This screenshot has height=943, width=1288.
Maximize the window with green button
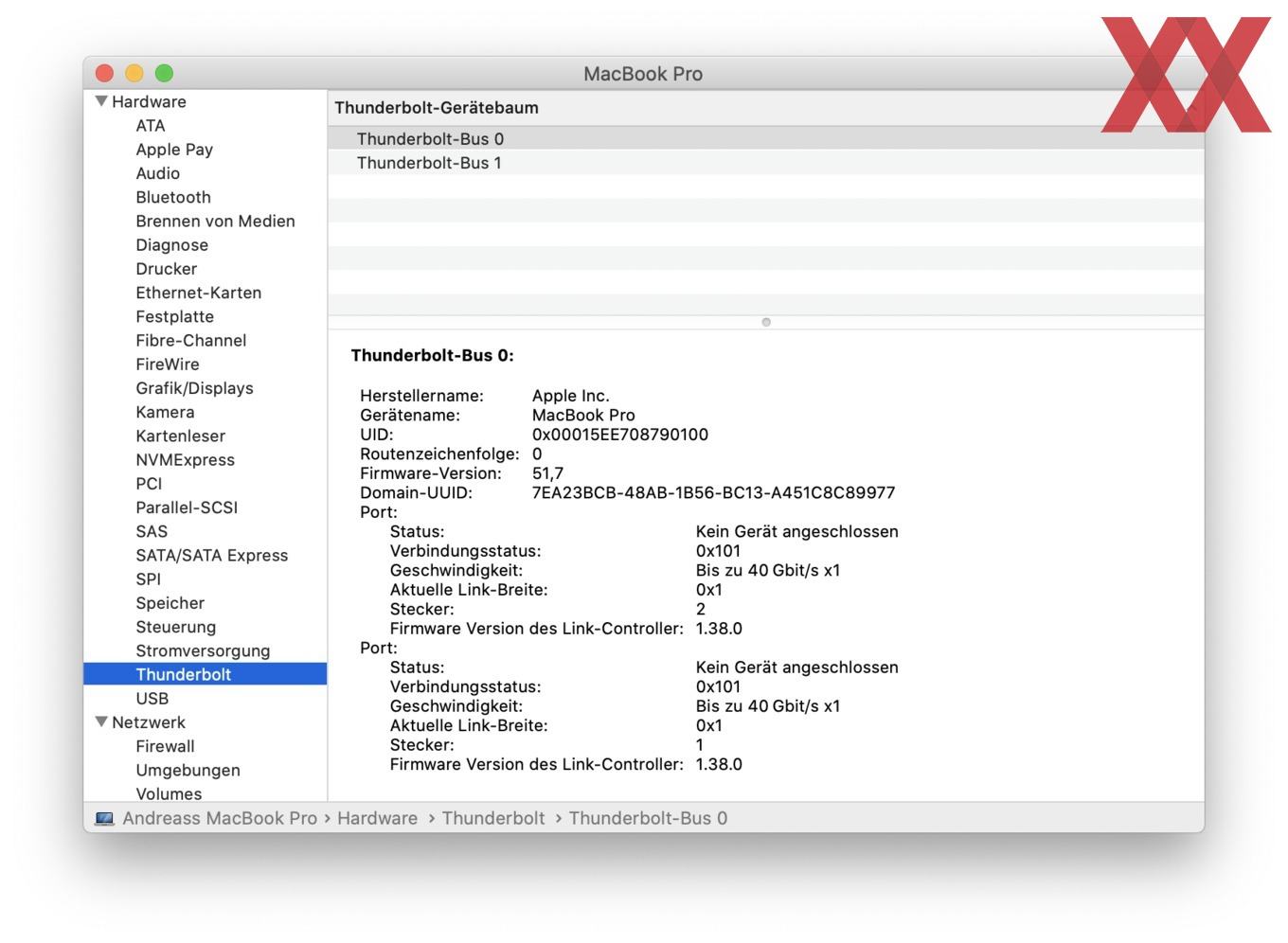tap(164, 73)
